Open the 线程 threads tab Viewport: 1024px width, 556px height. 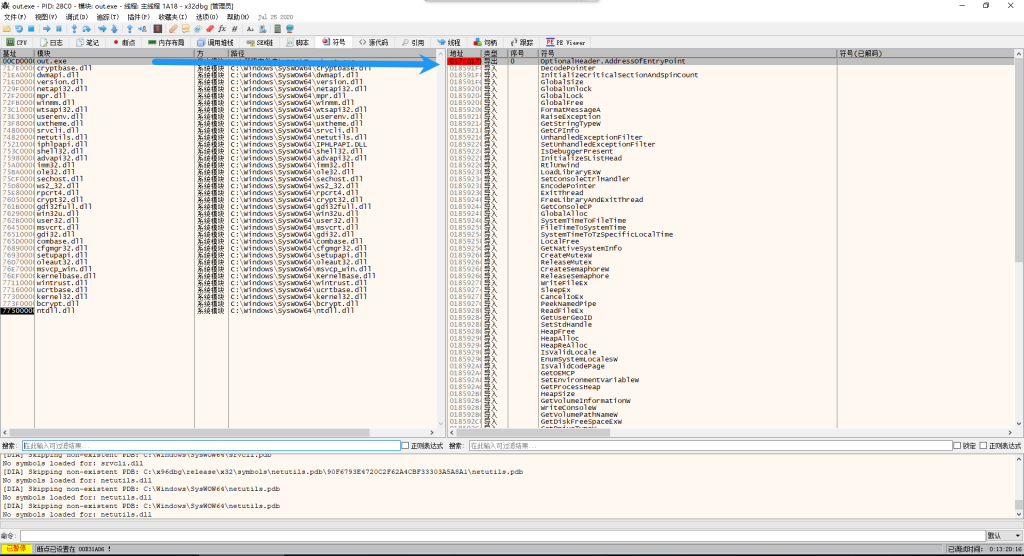(449, 42)
